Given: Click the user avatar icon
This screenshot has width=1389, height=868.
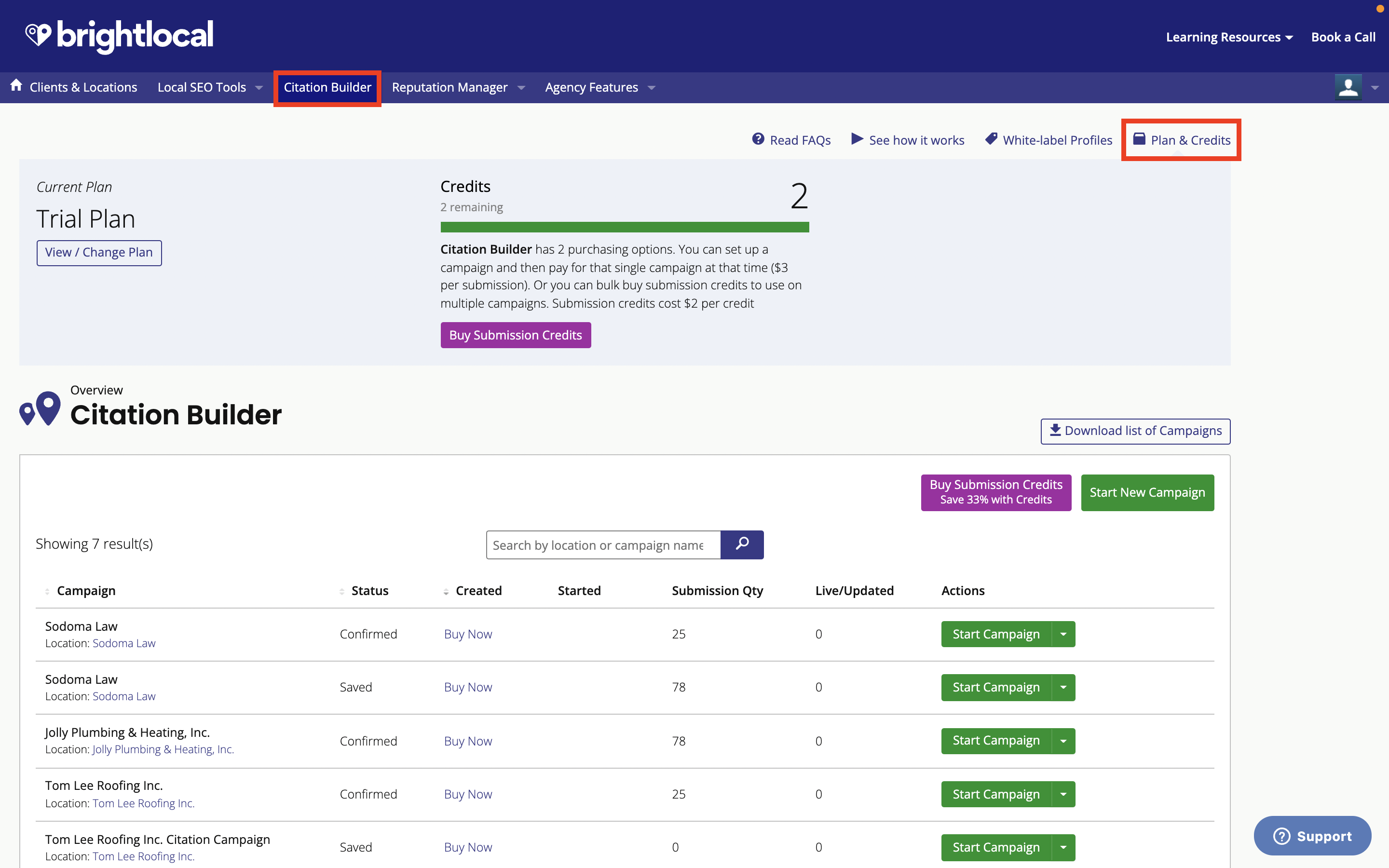Looking at the screenshot, I should click(1348, 87).
